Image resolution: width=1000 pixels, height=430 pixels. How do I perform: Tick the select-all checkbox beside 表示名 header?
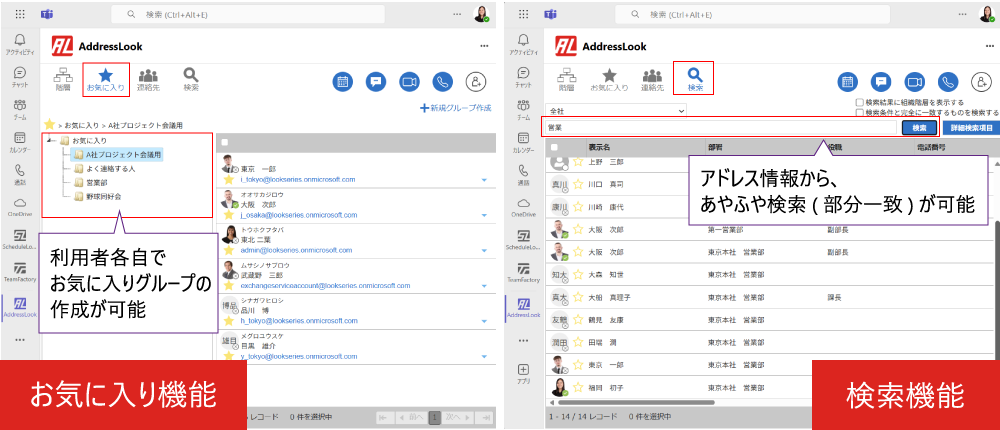pyautogui.click(x=554, y=146)
